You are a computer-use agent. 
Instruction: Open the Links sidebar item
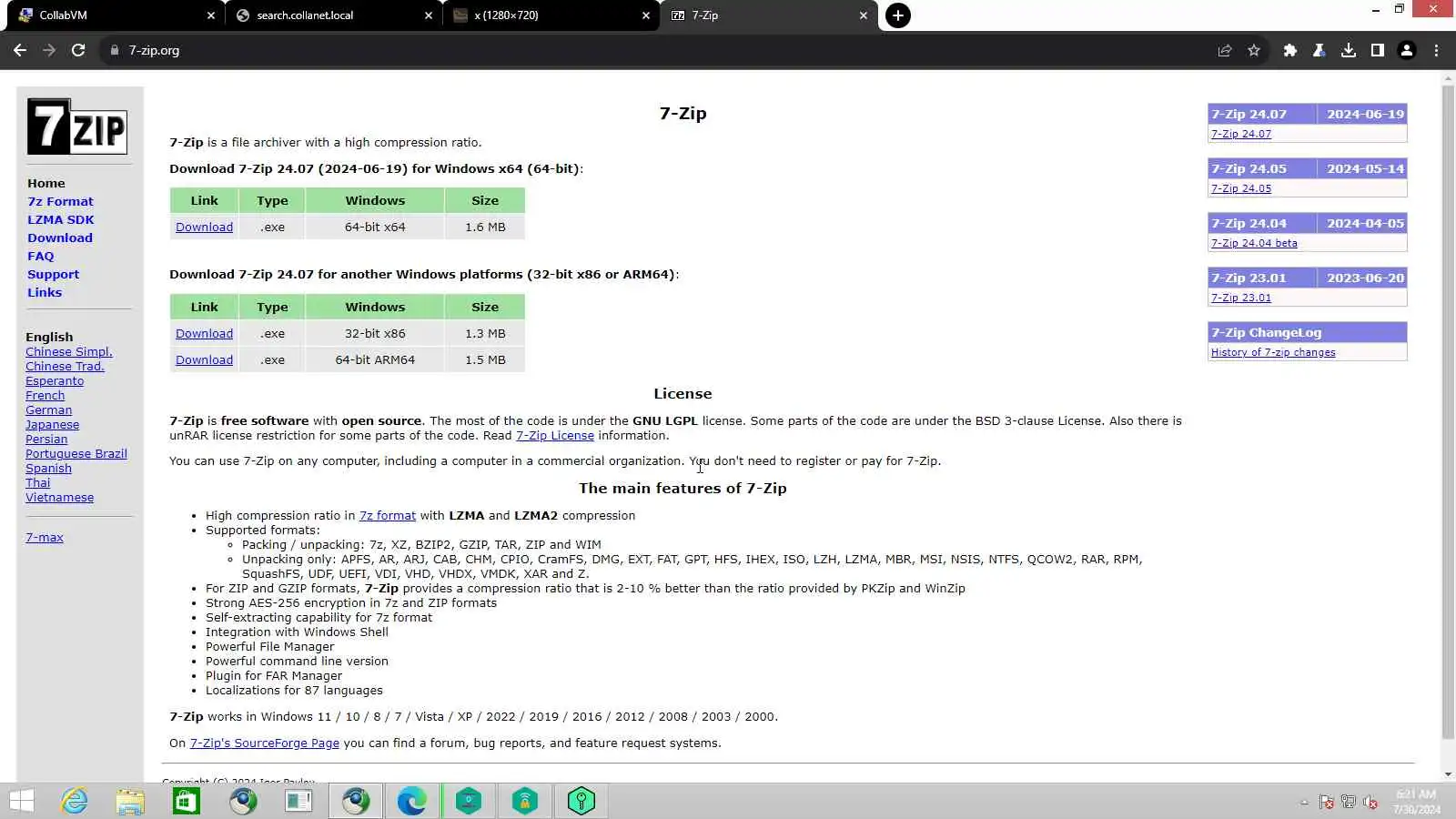pyautogui.click(x=45, y=292)
